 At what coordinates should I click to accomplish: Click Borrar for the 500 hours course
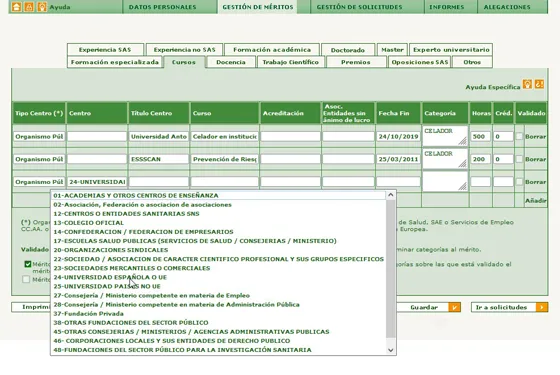535,136
